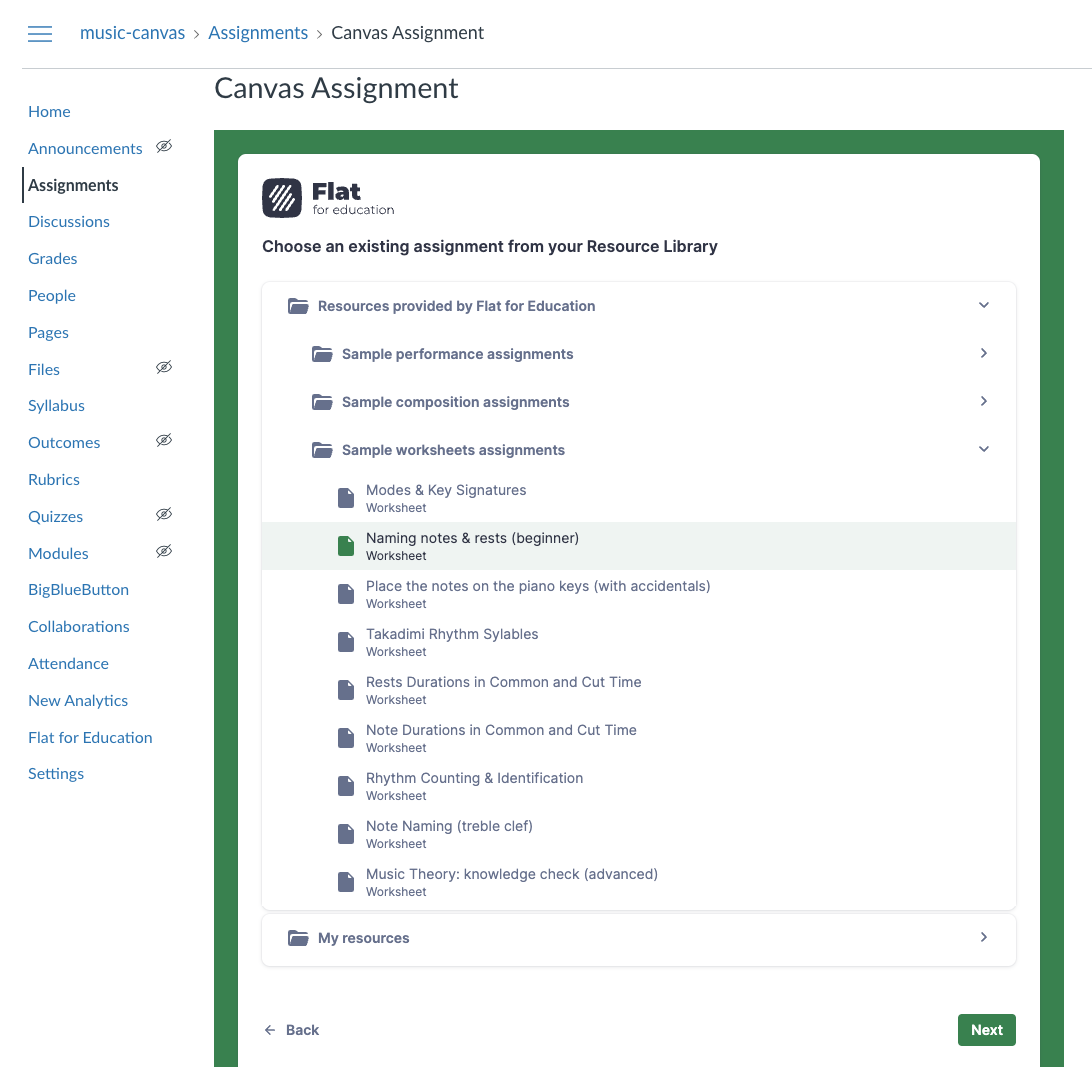Collapse the Sample worksheets assignments folder
Viewport: 1092px width, 1067px height.
pyautogui.click(x=984, y=449)
